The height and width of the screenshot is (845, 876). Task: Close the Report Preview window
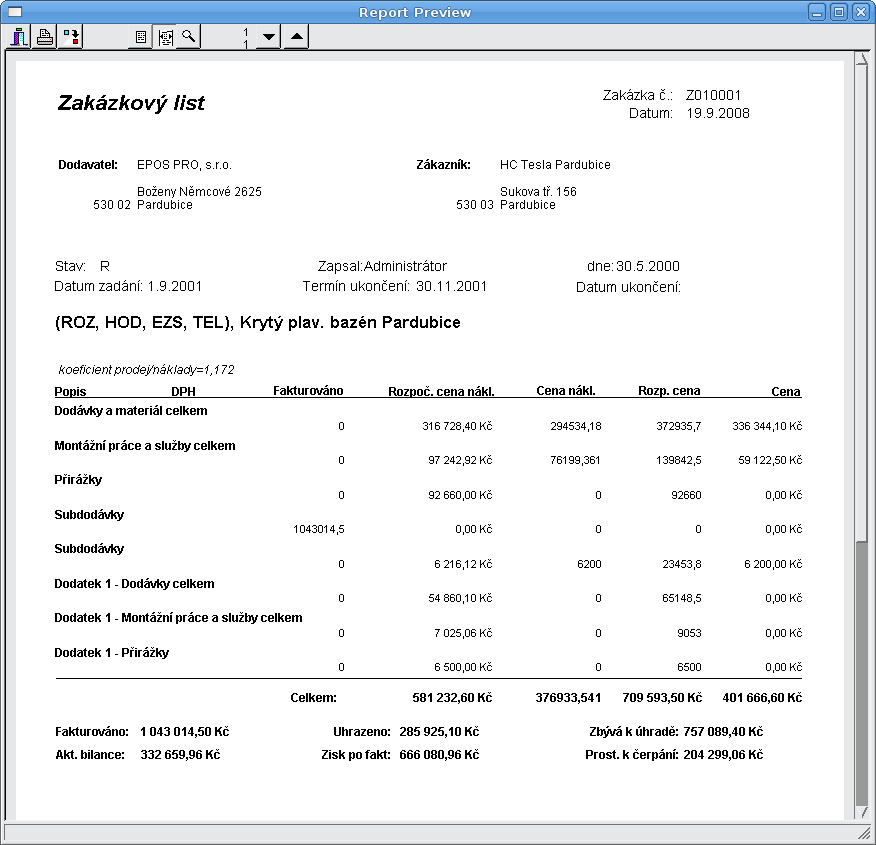[860, 12]
